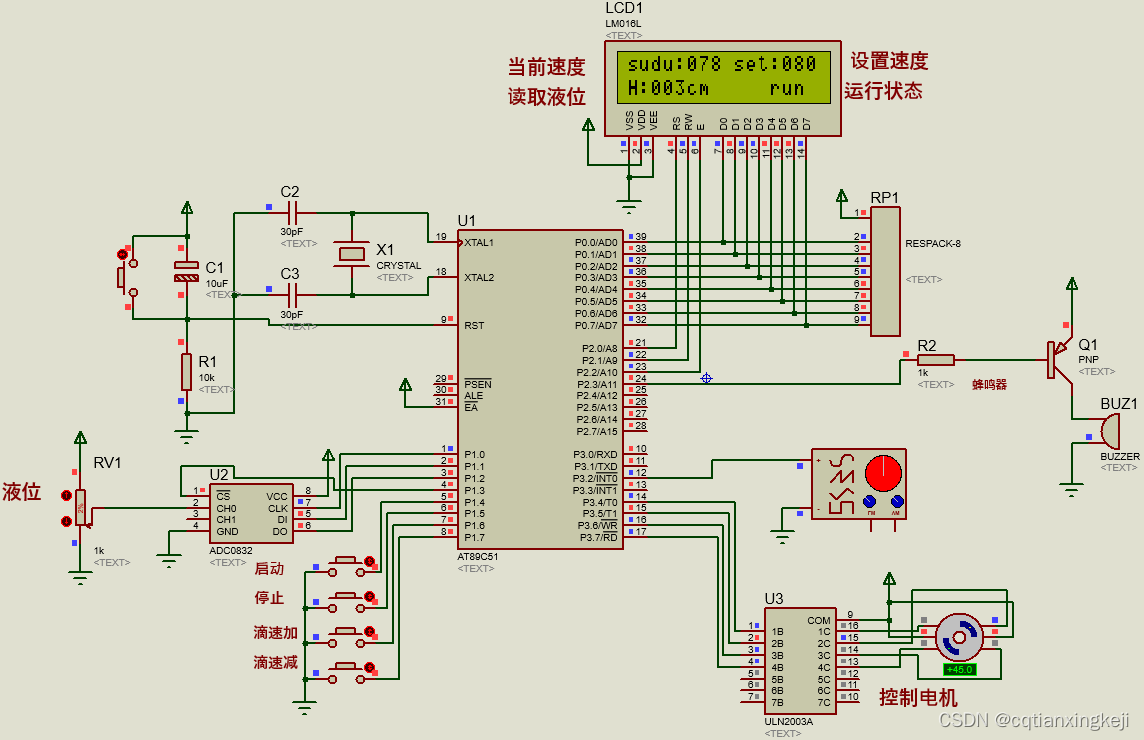Screen dimensions: 1144x740
Task: Select the ADC0832 chip U2
Action: click(252, 514)
